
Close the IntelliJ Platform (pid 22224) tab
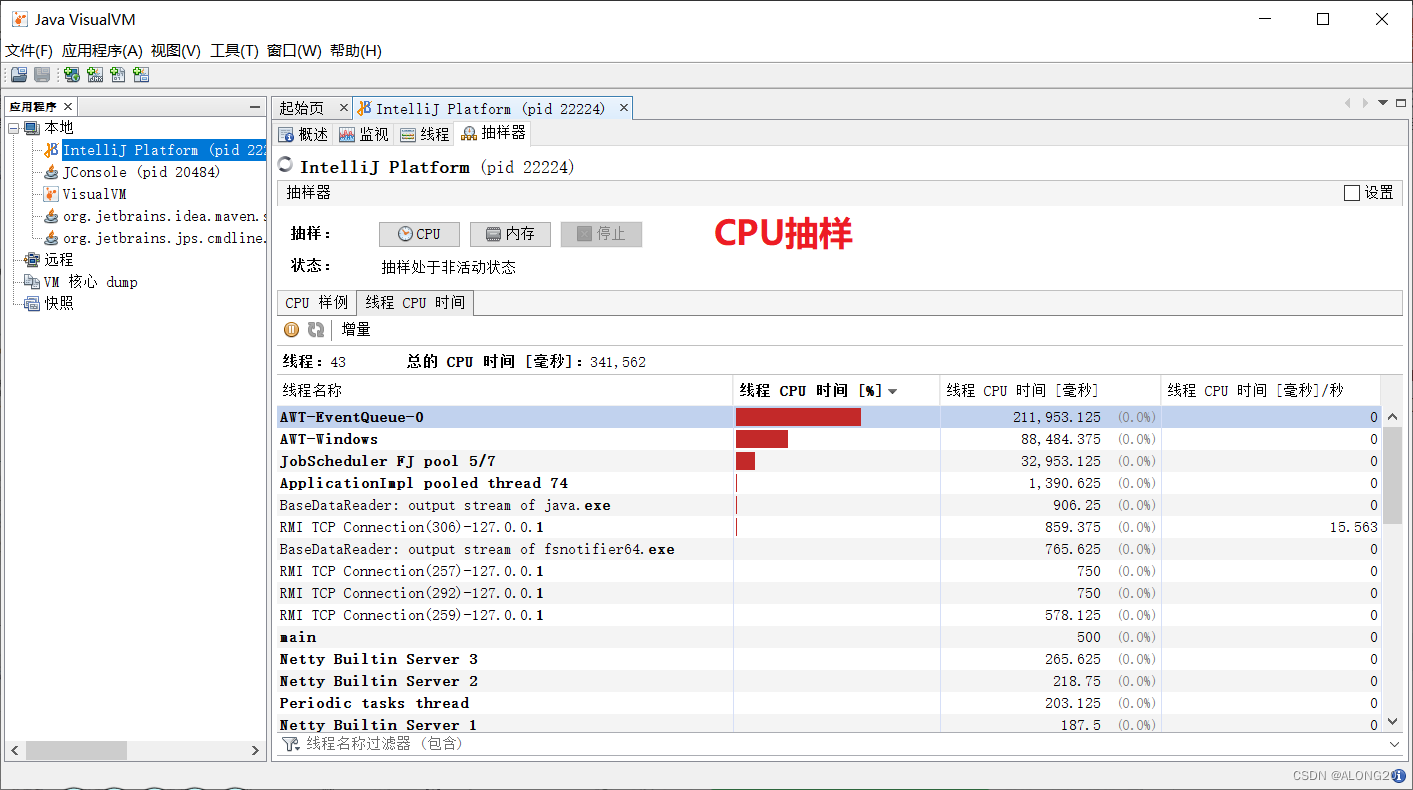click(624, 108)
